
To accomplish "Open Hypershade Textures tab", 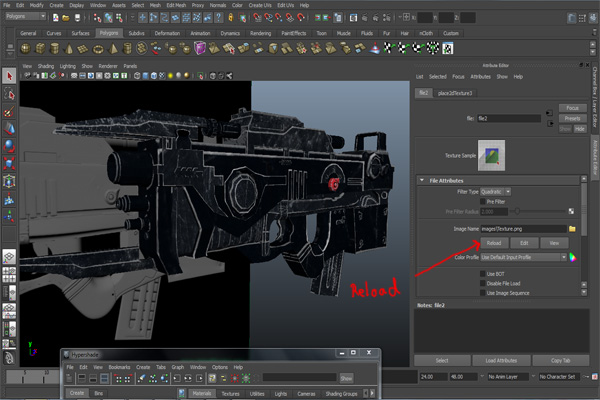I will (230, 393).
